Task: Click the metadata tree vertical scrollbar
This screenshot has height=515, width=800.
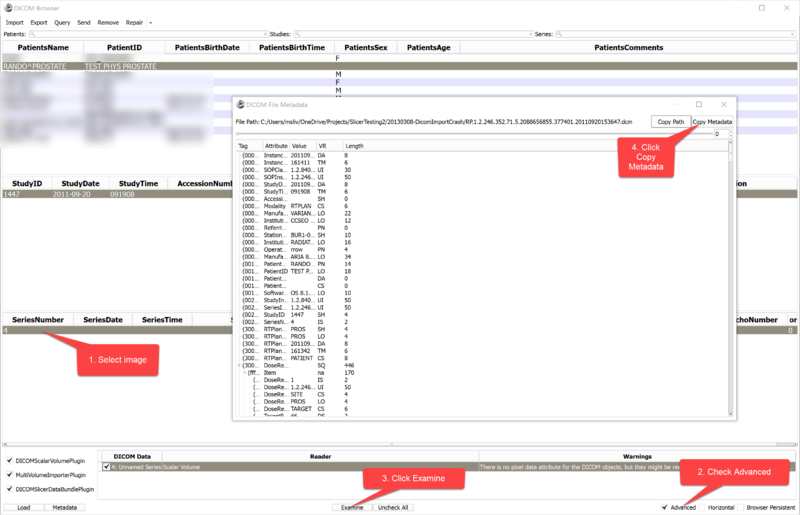Action: click(x=730, y=278)
